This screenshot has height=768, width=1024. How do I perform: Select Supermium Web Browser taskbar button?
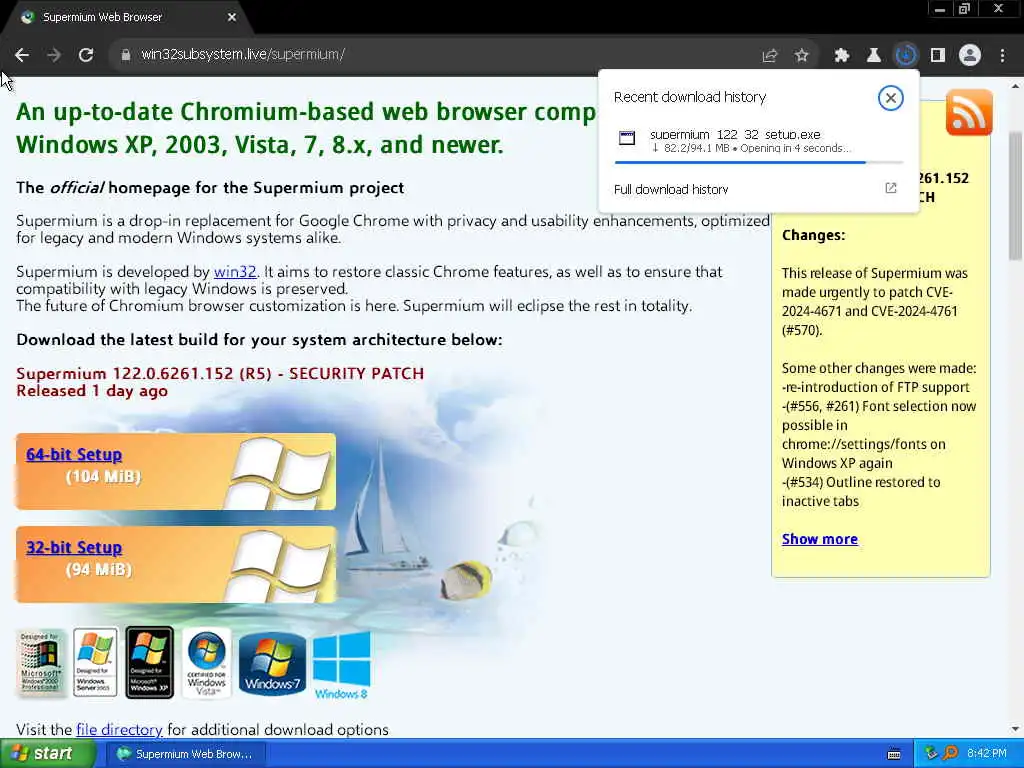point(184,754)
